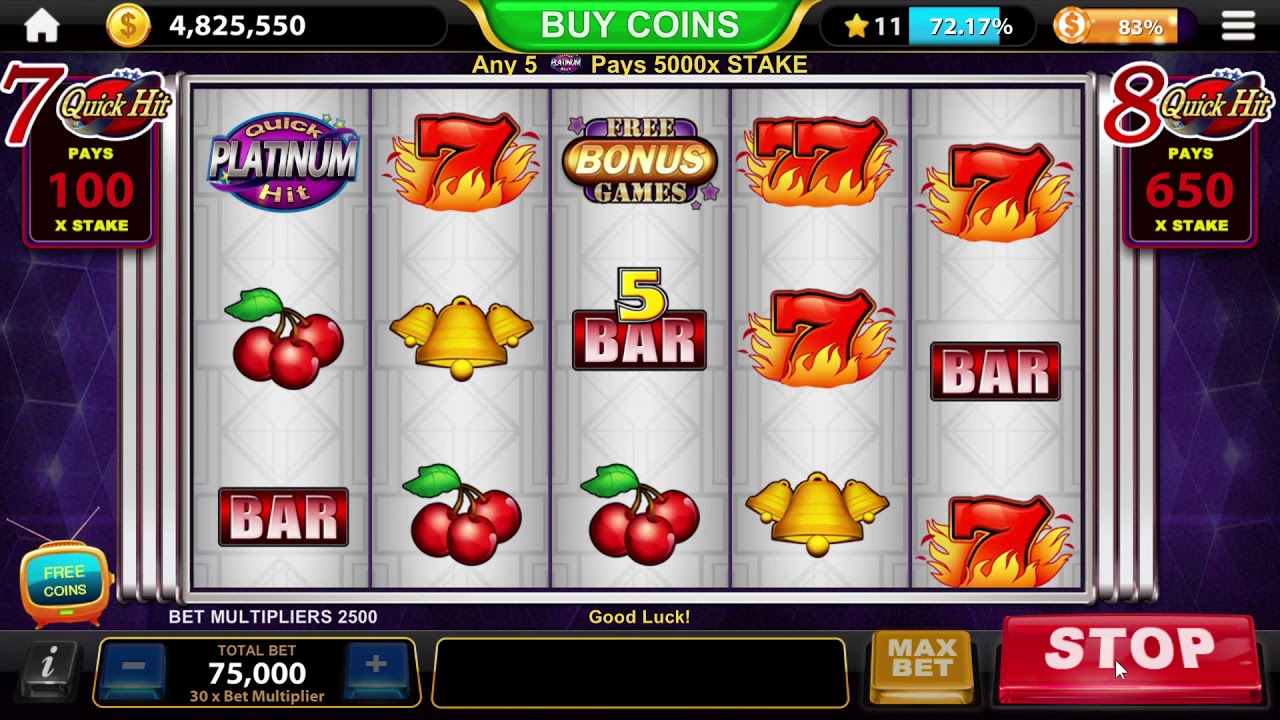Decrease total bet with minus button
This screenshot has width=1280, height=720.
pos(133,667)
